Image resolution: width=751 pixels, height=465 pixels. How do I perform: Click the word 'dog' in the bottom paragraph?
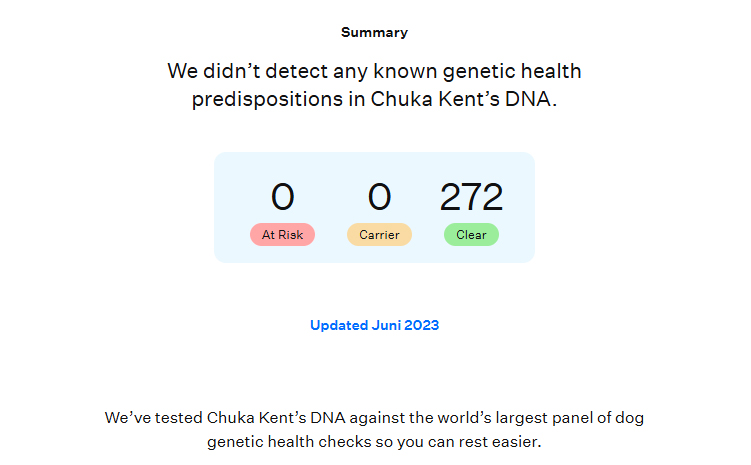pyautogui.click(x=629, y=418)
